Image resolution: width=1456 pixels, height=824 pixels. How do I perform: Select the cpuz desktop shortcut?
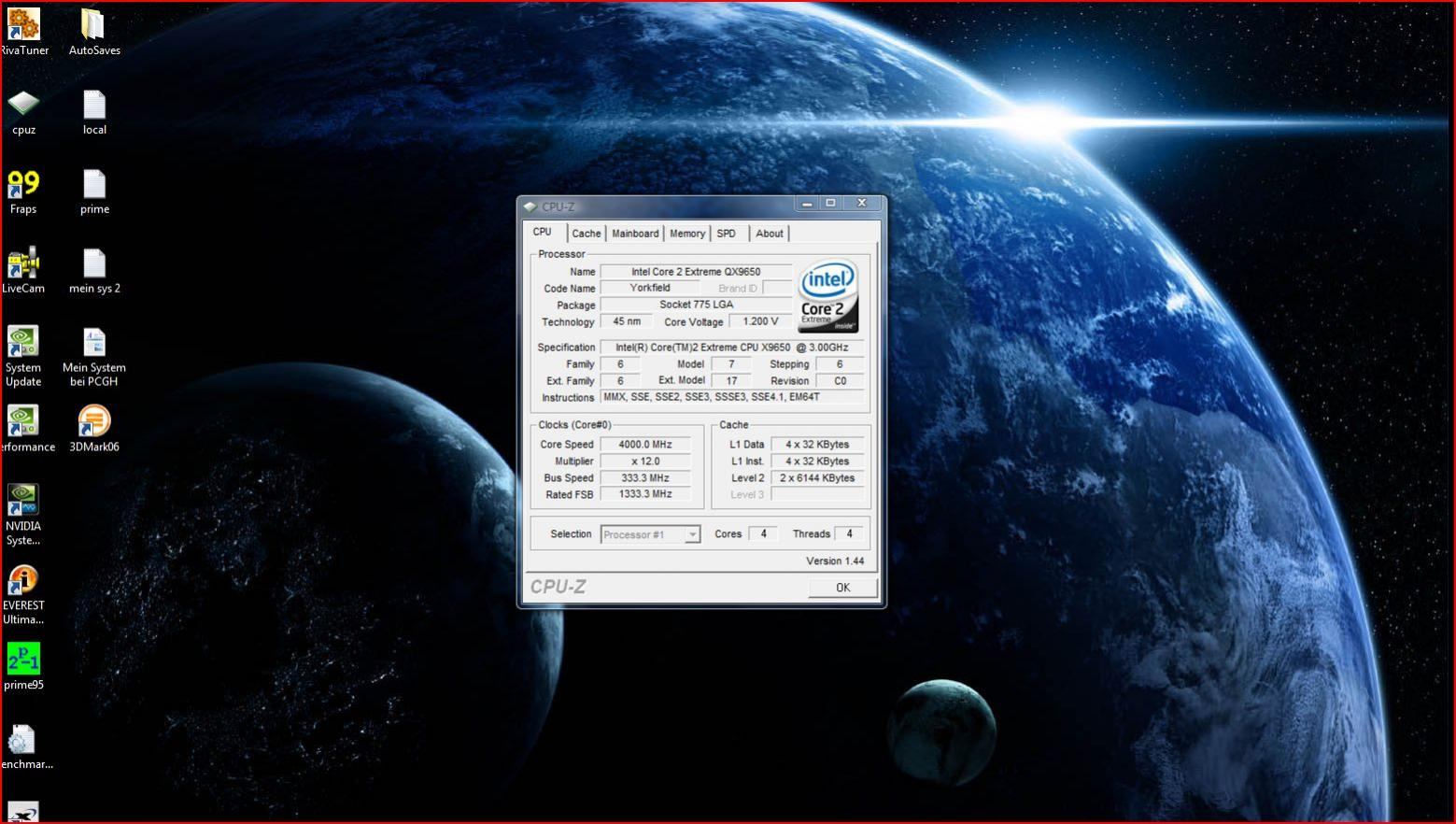point(23,112)
